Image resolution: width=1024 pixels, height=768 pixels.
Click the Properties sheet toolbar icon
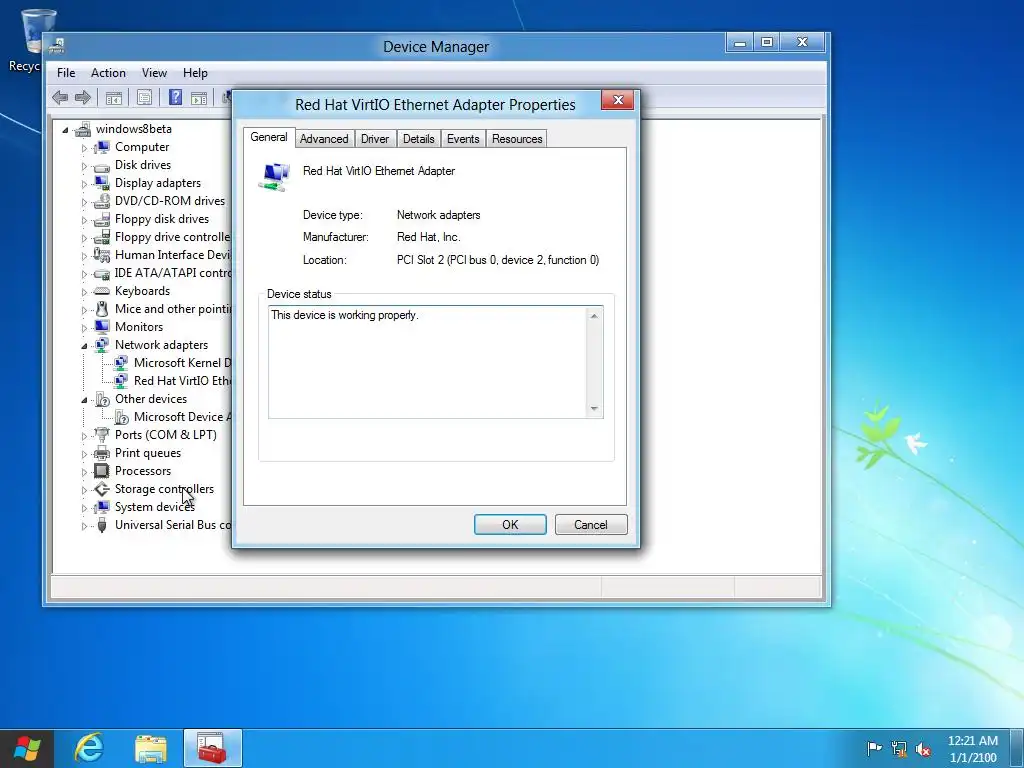tap(144, 98)
